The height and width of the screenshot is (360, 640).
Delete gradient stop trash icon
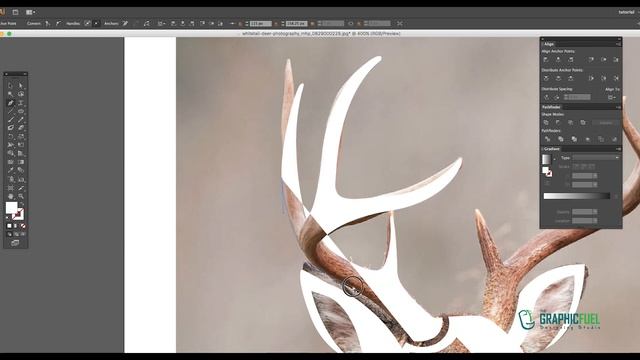616,197
